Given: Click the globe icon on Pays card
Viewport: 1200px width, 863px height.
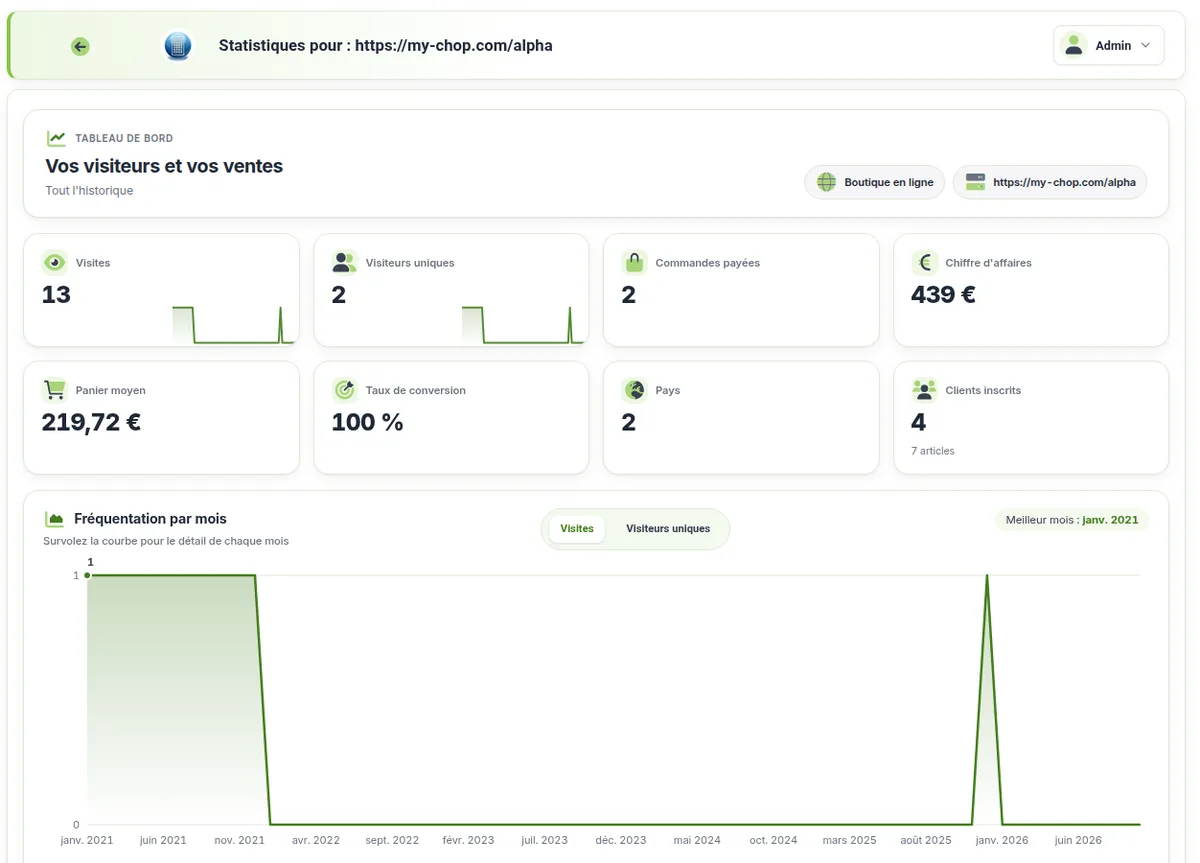Looking at the screenshot, I should coord(634,390).
